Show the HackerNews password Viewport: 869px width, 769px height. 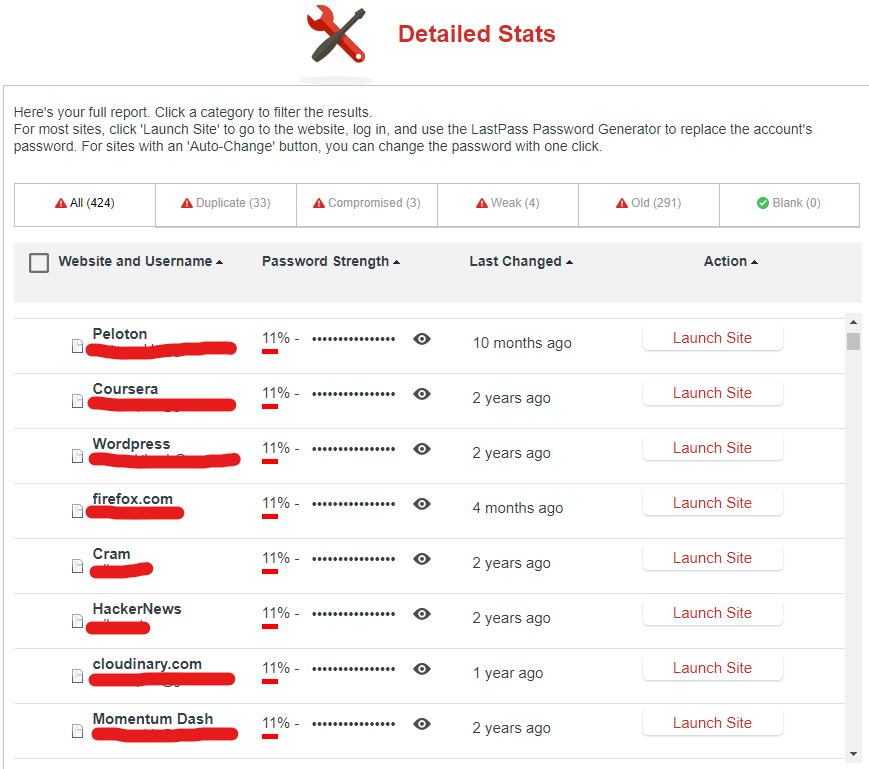click(x=422, y=613)
